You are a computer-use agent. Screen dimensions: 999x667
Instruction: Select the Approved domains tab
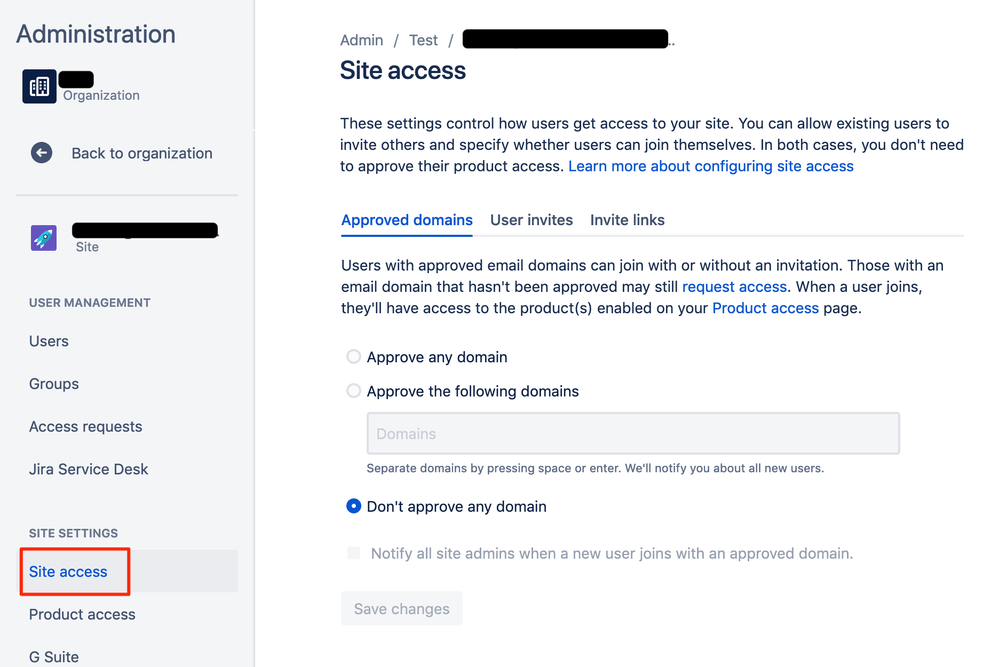point(407,220)
